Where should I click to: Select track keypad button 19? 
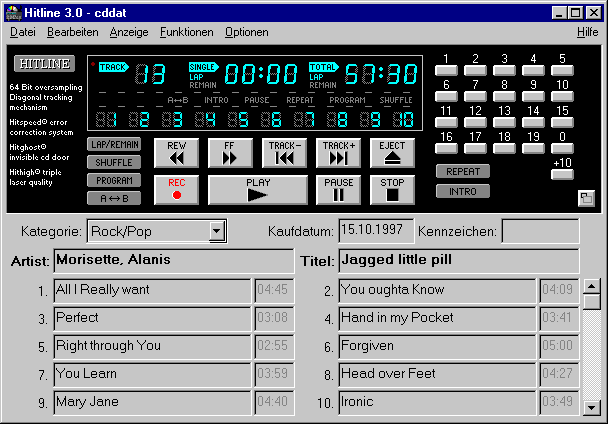click(x=533, y=148)
